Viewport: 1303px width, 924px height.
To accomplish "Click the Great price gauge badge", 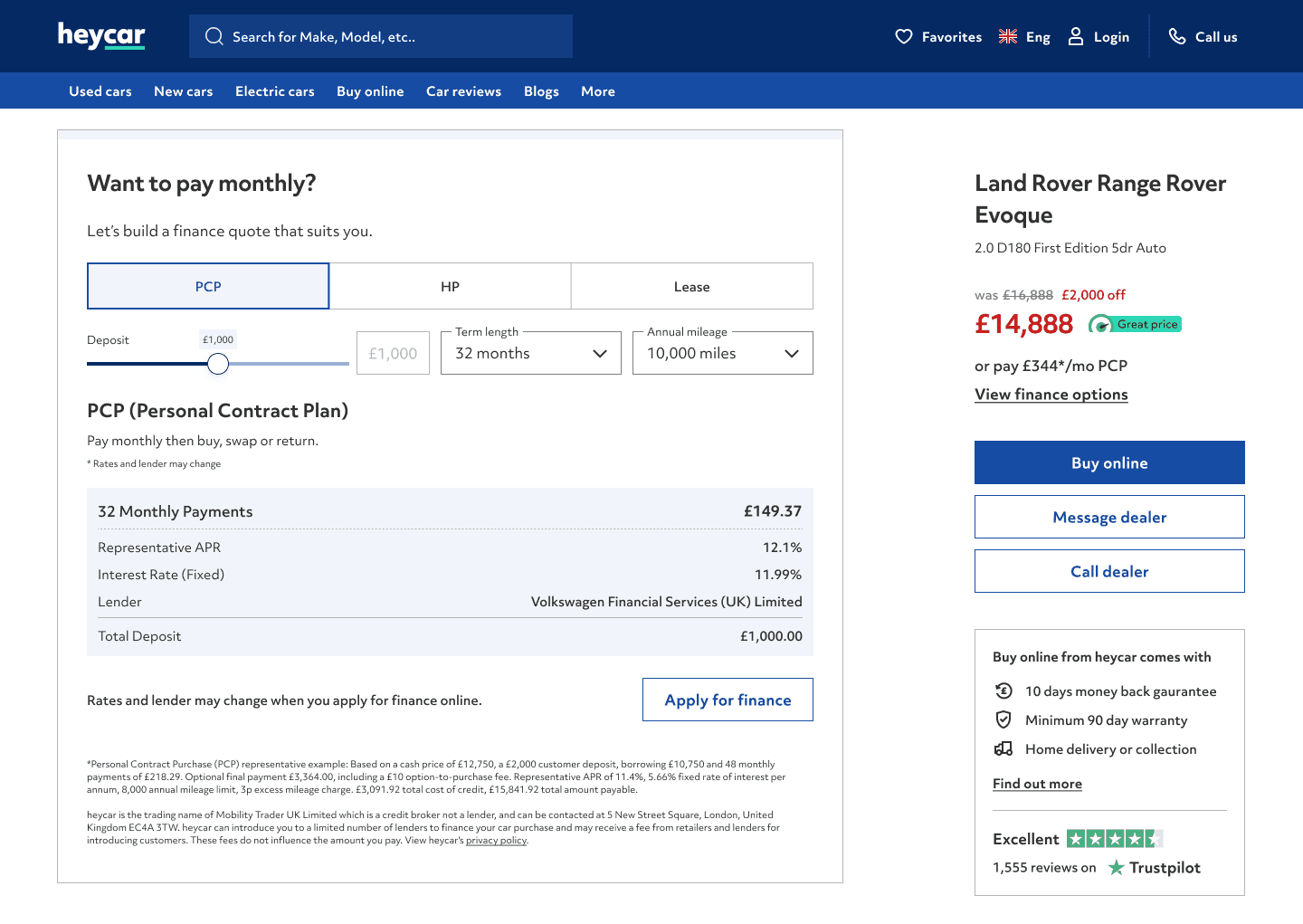I will tap(1135, 324).
